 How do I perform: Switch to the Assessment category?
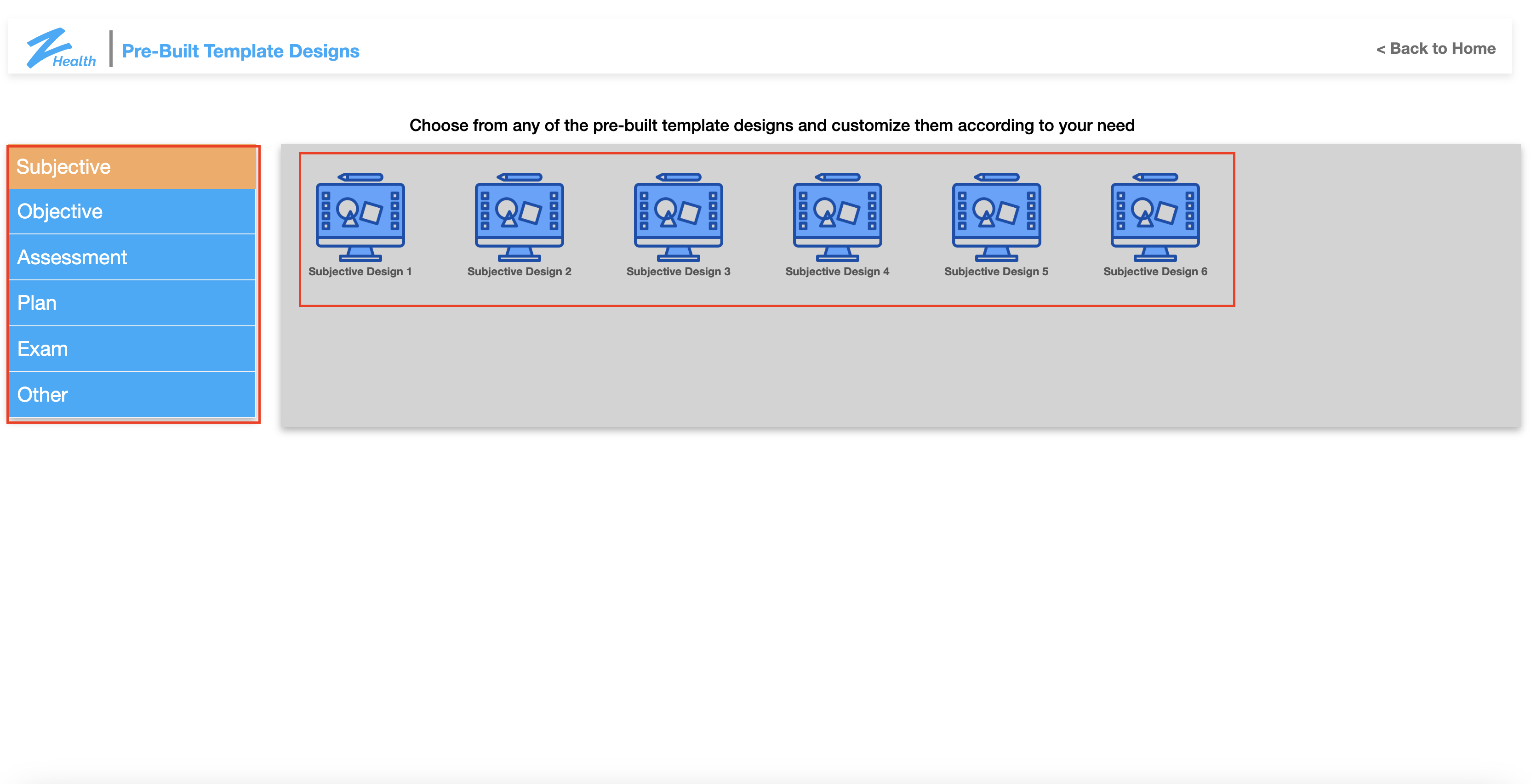pyautogui.click(x=132, y=257)
